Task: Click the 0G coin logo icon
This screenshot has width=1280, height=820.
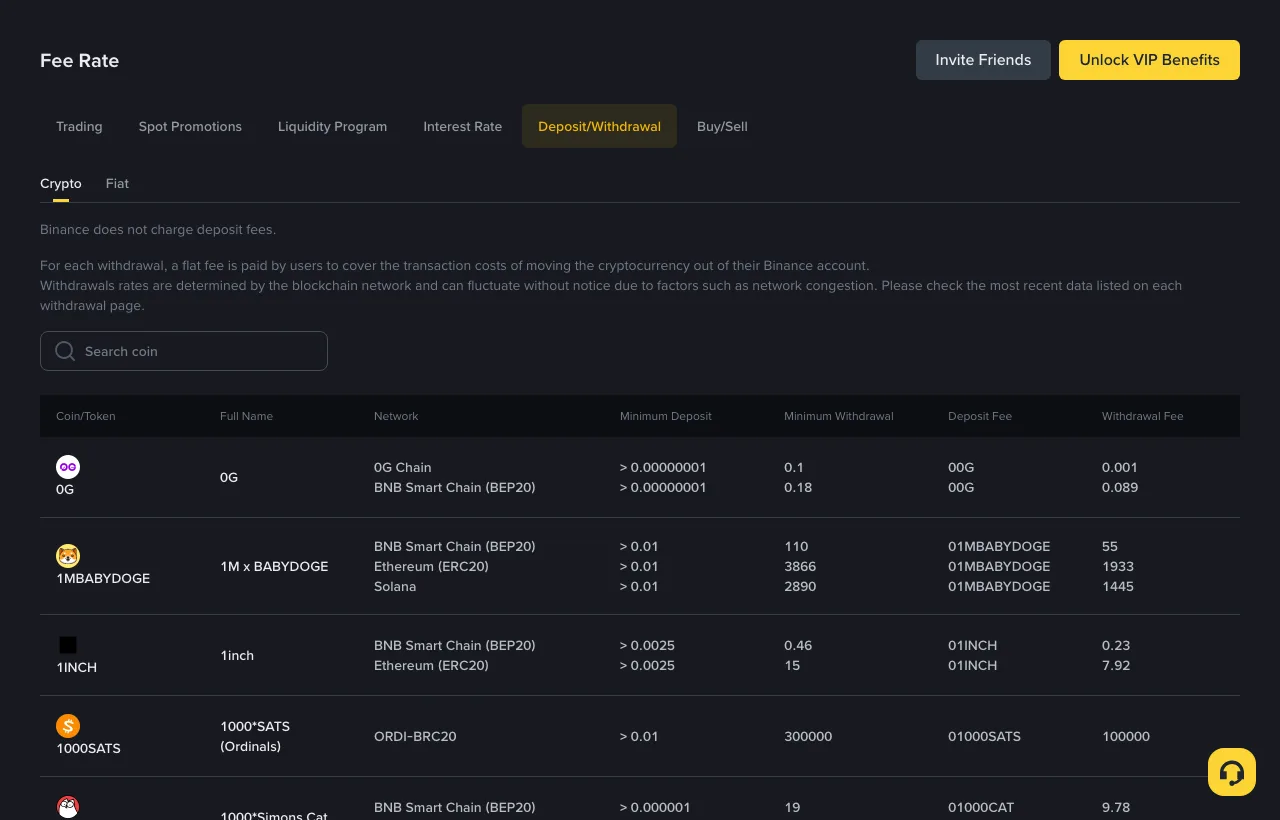Action: pyautogui.click(x=68, y=467)
